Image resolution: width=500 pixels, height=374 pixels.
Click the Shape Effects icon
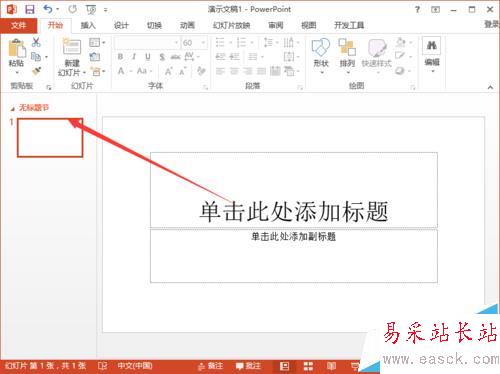pyautogui.click(x=400, y=71)
